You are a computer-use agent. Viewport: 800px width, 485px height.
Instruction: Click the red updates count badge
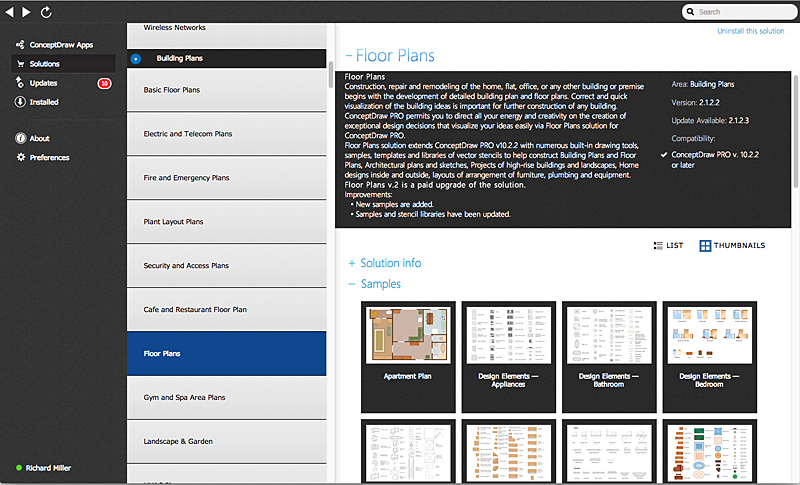tap(105, 83)
